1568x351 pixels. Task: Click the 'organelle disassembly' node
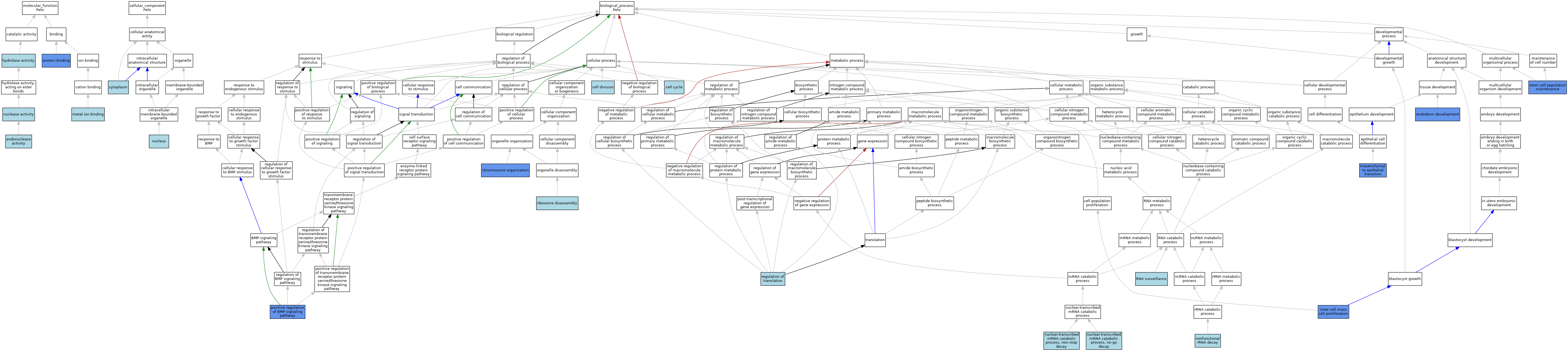557,170
